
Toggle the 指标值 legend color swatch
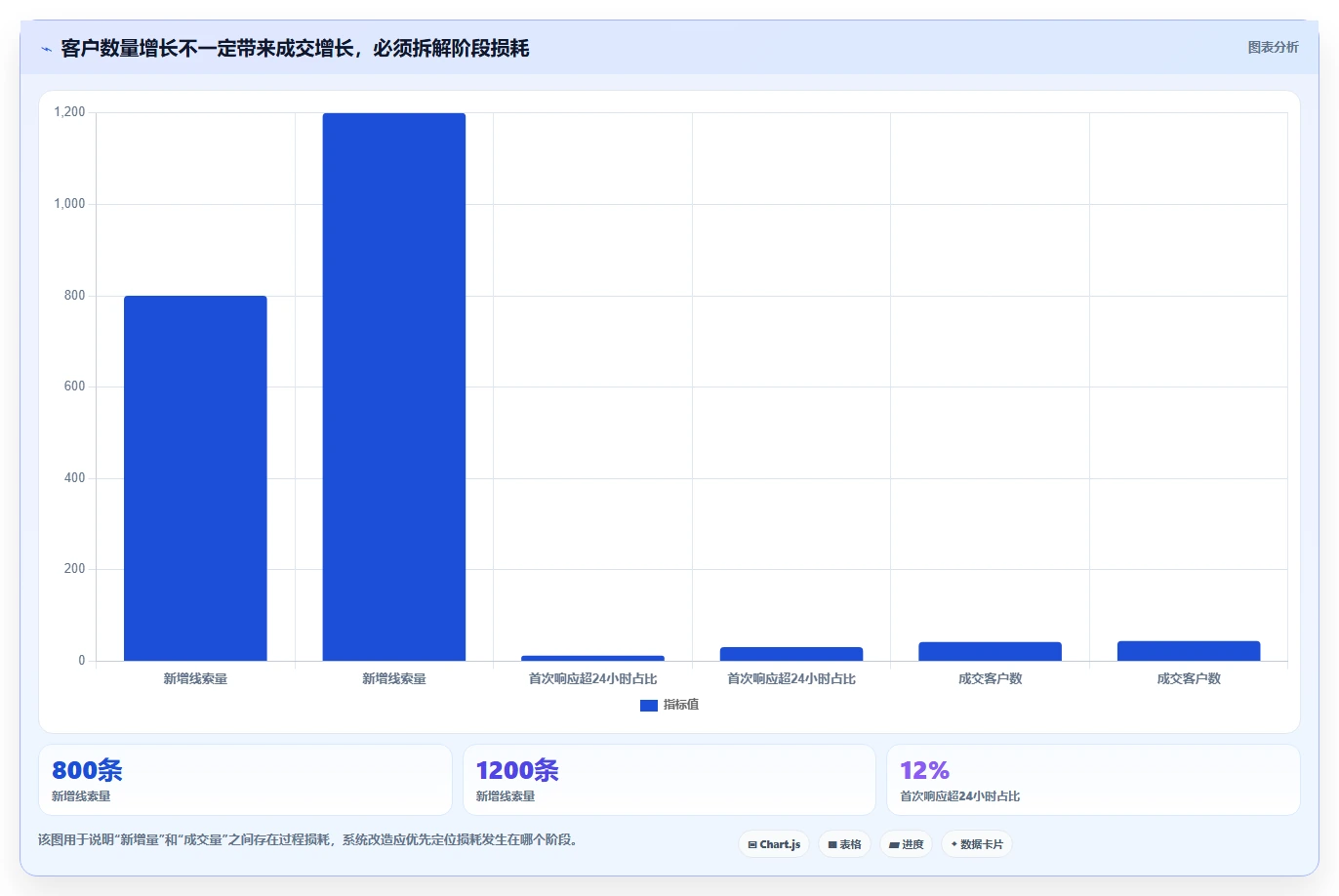pos(649,706)
